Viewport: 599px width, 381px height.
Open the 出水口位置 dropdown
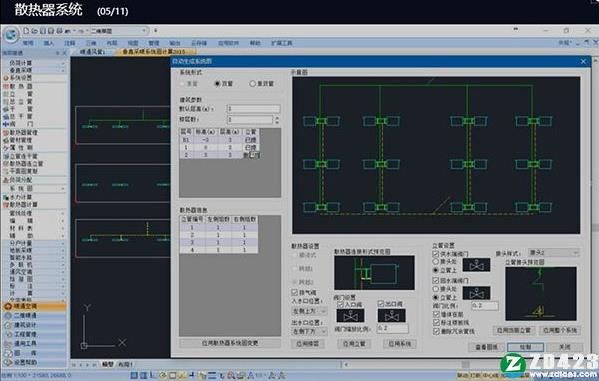coord(309,331)
